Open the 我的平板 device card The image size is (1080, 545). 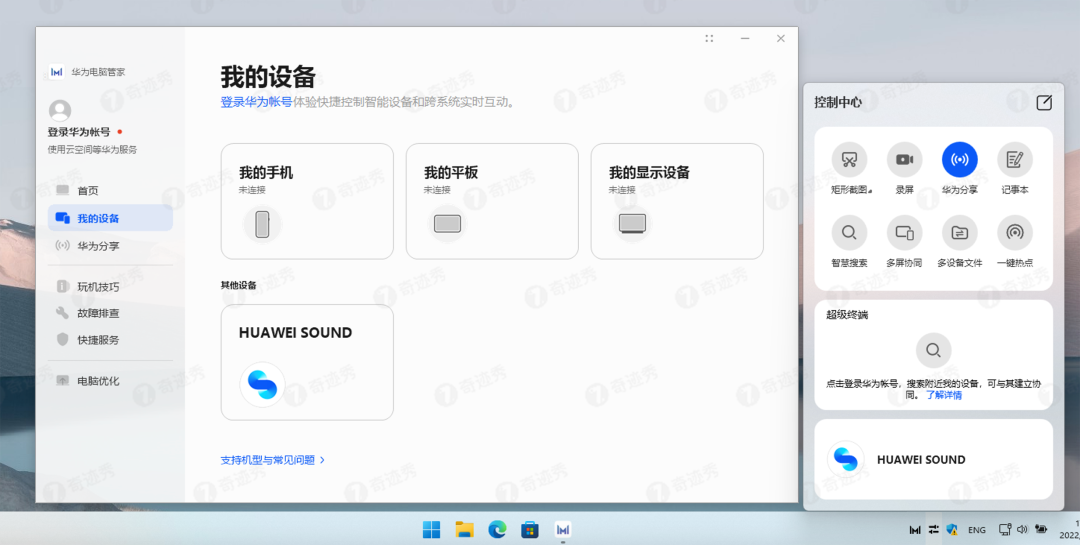(x=492, y=201)
